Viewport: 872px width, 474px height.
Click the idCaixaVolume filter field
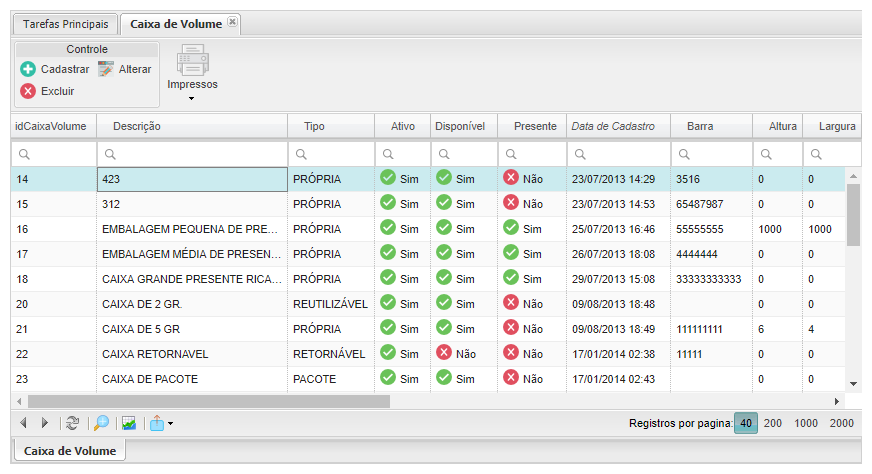[x=54, y=154]
